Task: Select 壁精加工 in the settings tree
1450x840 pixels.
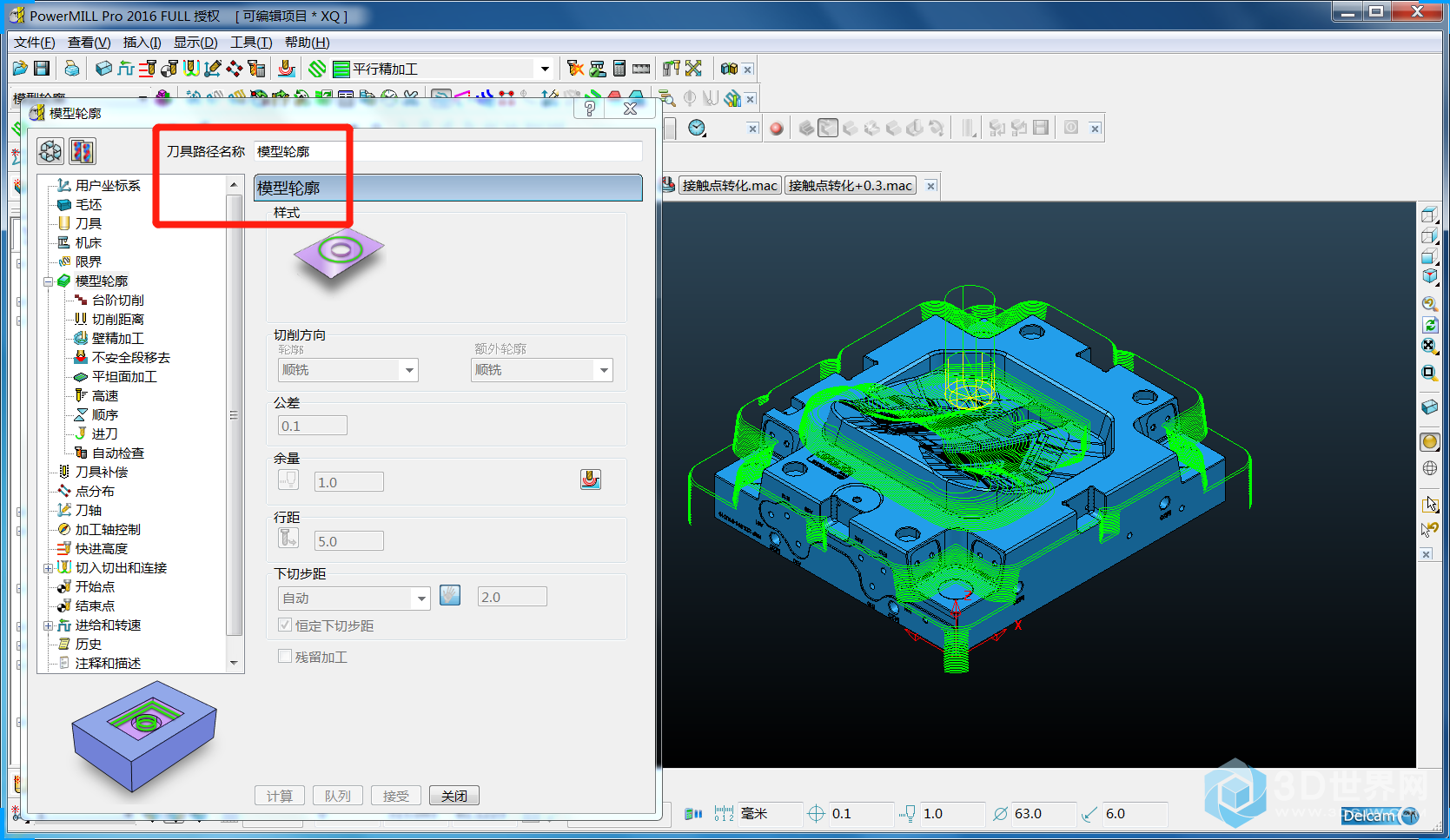Action: coord(118,339)
